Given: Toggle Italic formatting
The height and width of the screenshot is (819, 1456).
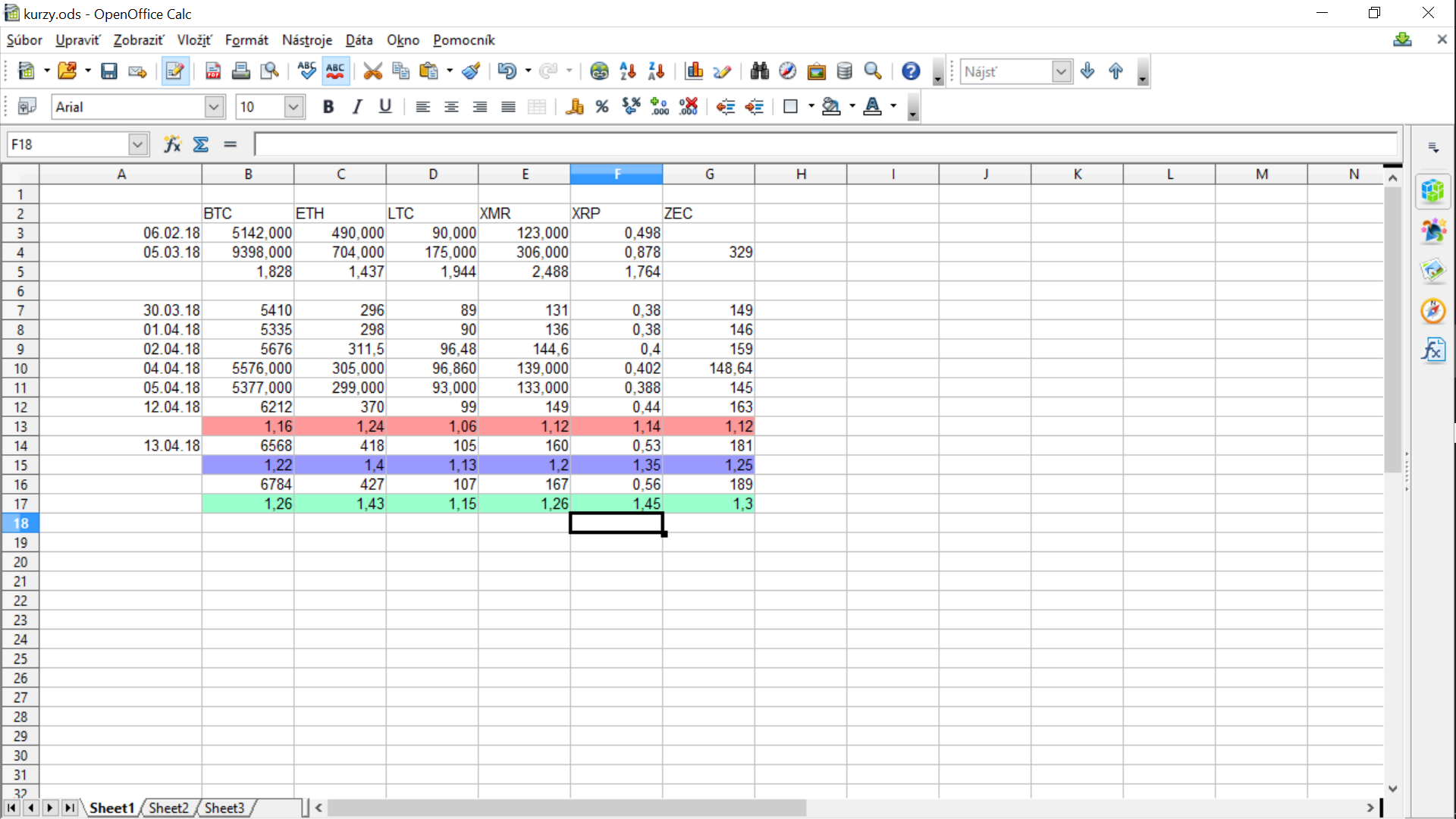Looking at the screenshot, I should click(356, 107).
